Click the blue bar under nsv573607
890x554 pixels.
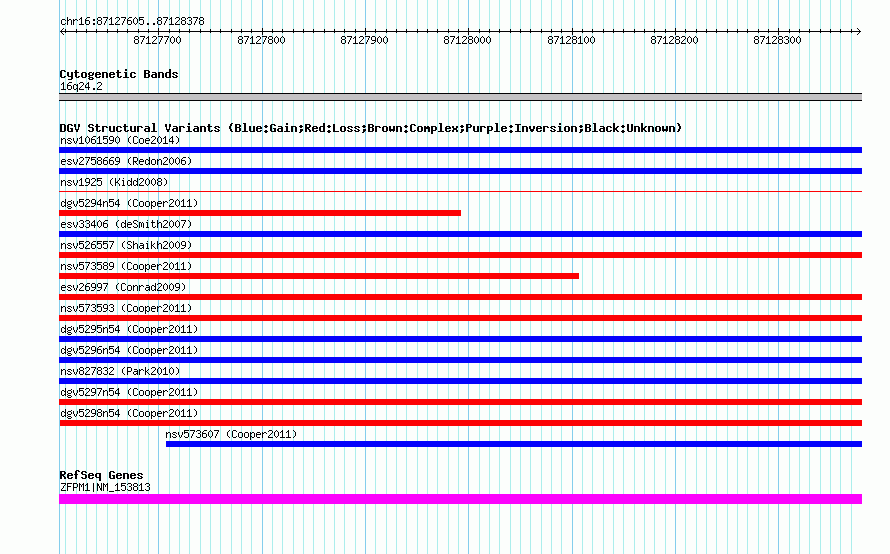514,444
